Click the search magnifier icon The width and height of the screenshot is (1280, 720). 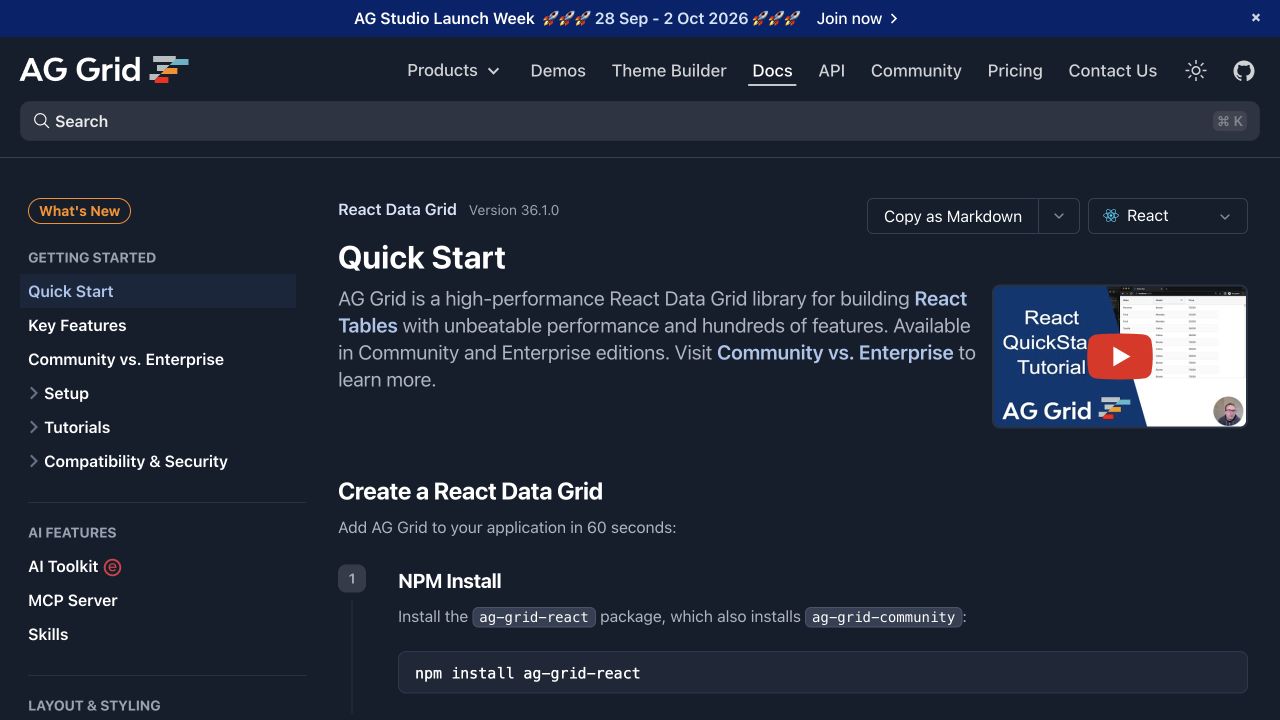tap(41, 121)
